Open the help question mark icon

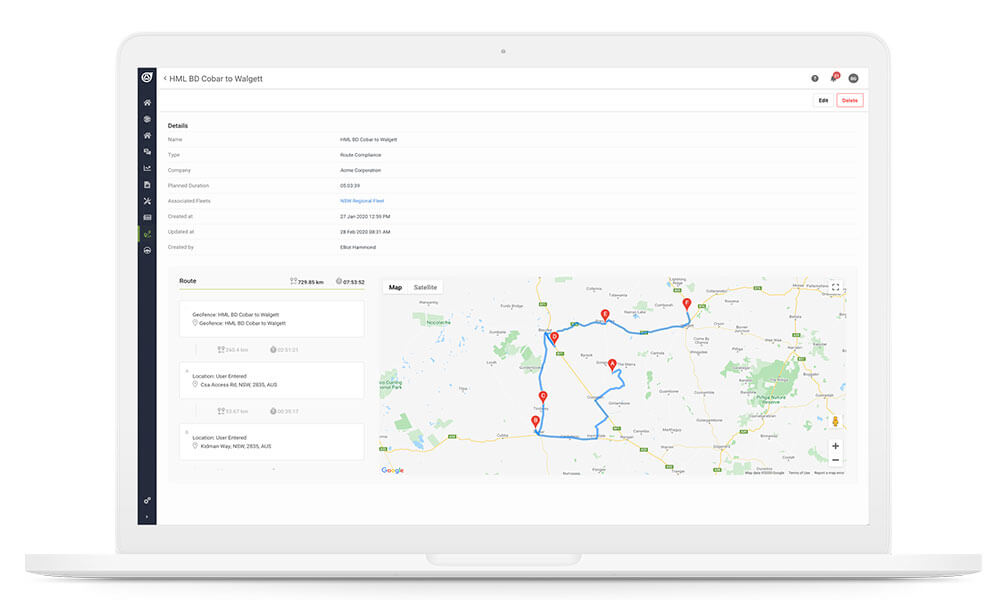click(x=814, y=77)
